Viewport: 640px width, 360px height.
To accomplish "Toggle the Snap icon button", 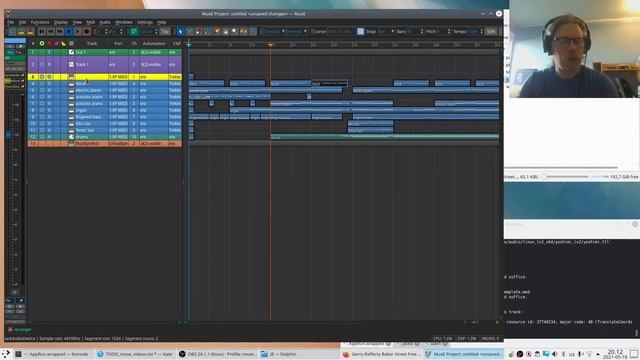I will pyautogui.click(x=361, y=31).
